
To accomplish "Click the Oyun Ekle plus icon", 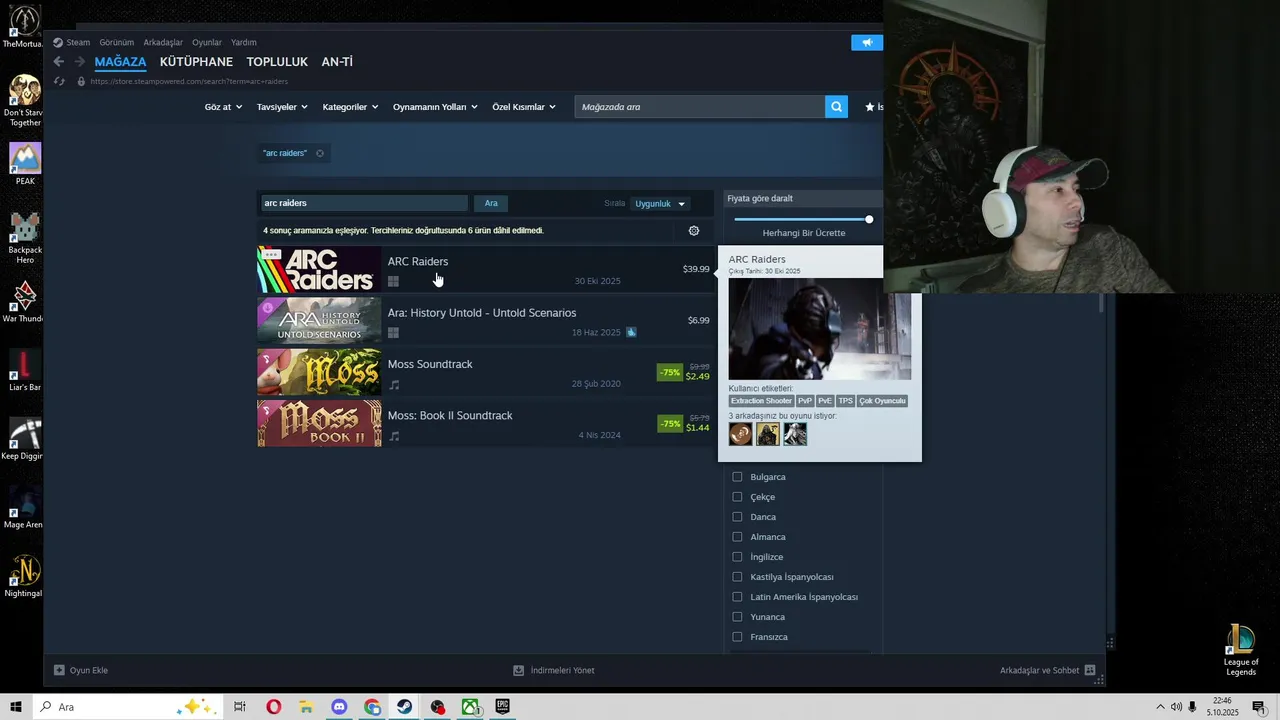I will (x=59, y=670).
